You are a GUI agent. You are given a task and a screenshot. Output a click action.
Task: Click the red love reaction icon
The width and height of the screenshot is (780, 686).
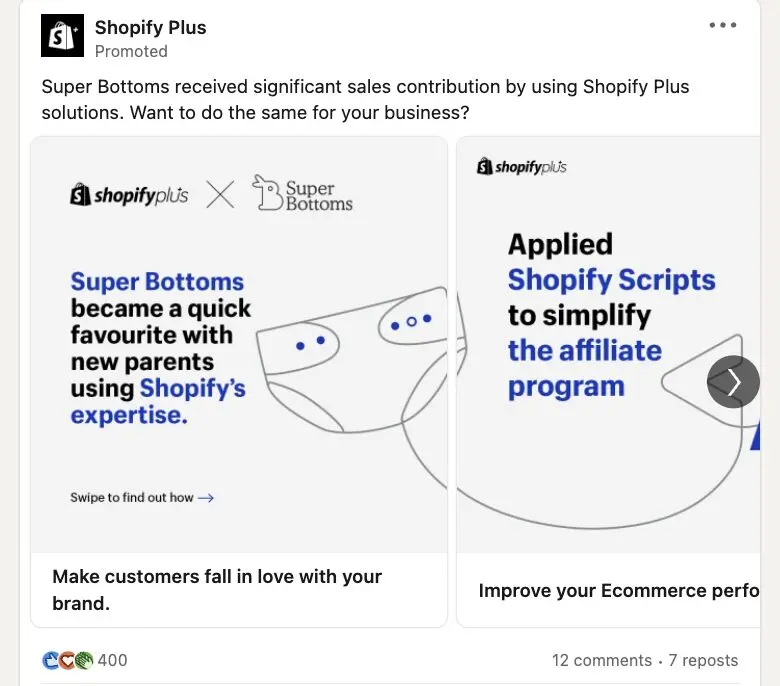[66, 660]
